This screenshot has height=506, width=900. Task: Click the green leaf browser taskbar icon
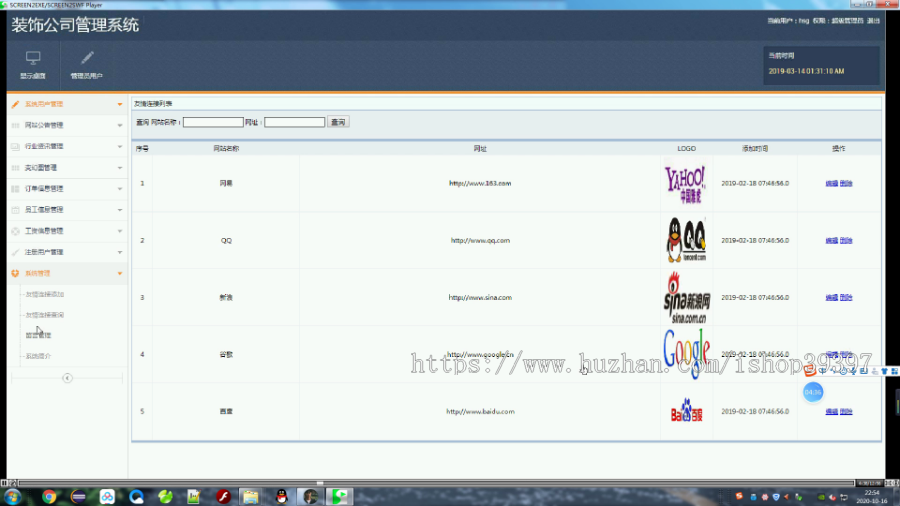click(x=165, y=496)
